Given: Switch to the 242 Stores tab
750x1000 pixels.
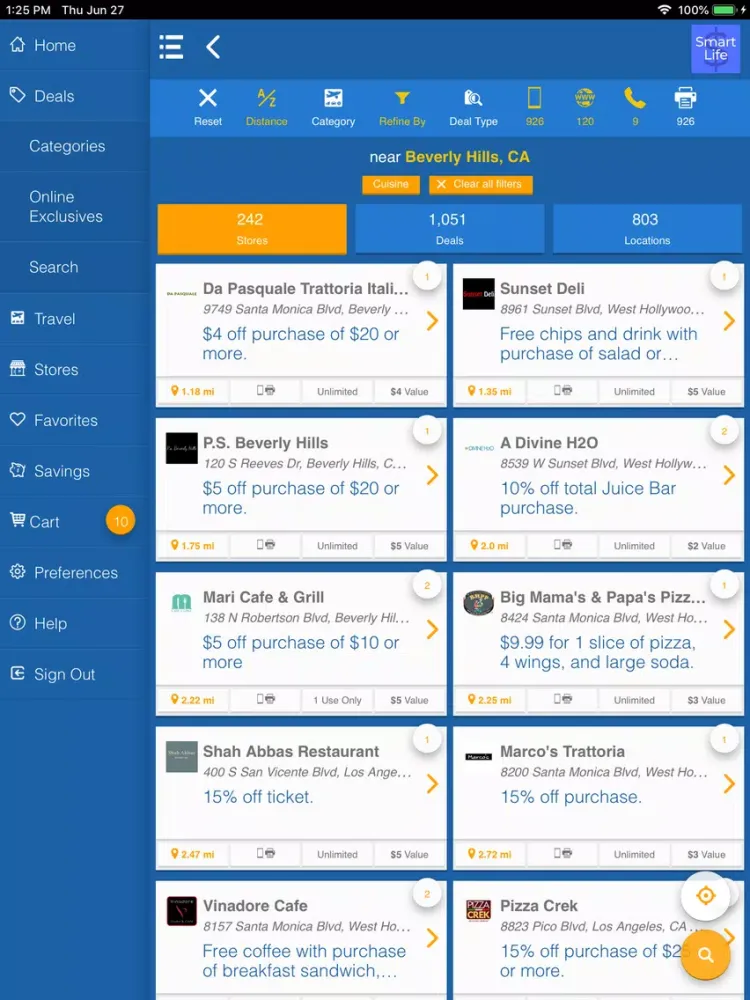Looking at the screenshot, I should coord(252,229).
